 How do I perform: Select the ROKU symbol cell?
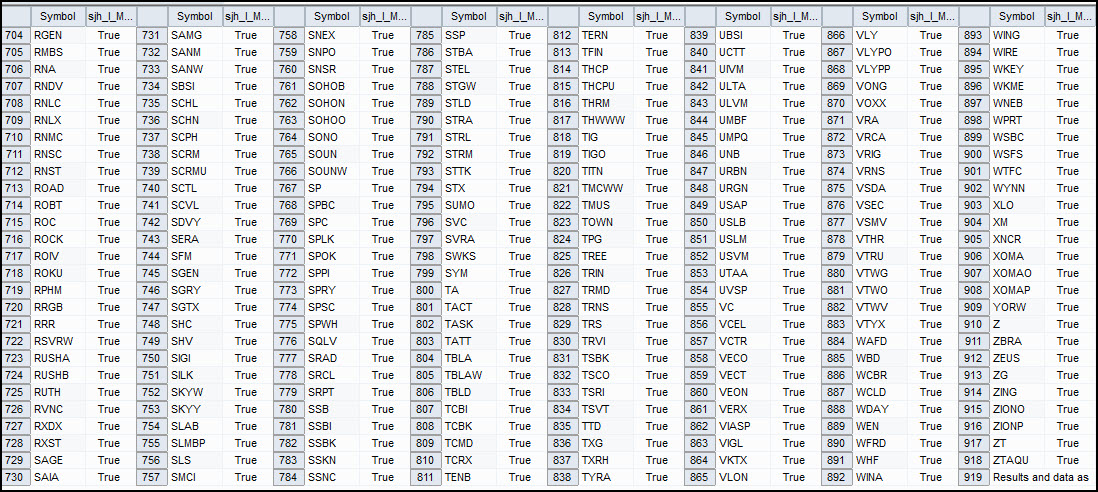tap(58, 273)
